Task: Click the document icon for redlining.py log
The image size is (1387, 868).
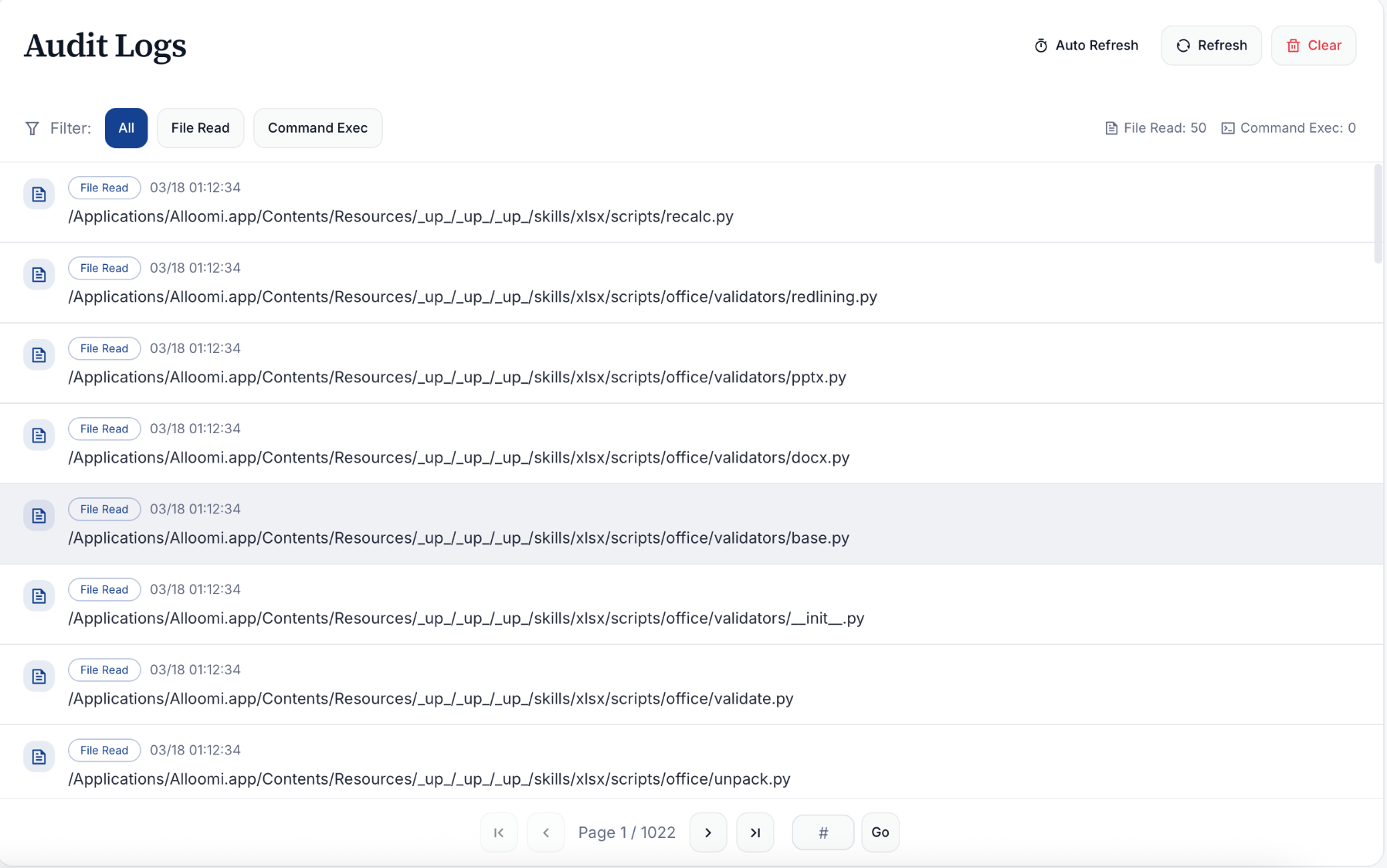Action: pos(39,275)
